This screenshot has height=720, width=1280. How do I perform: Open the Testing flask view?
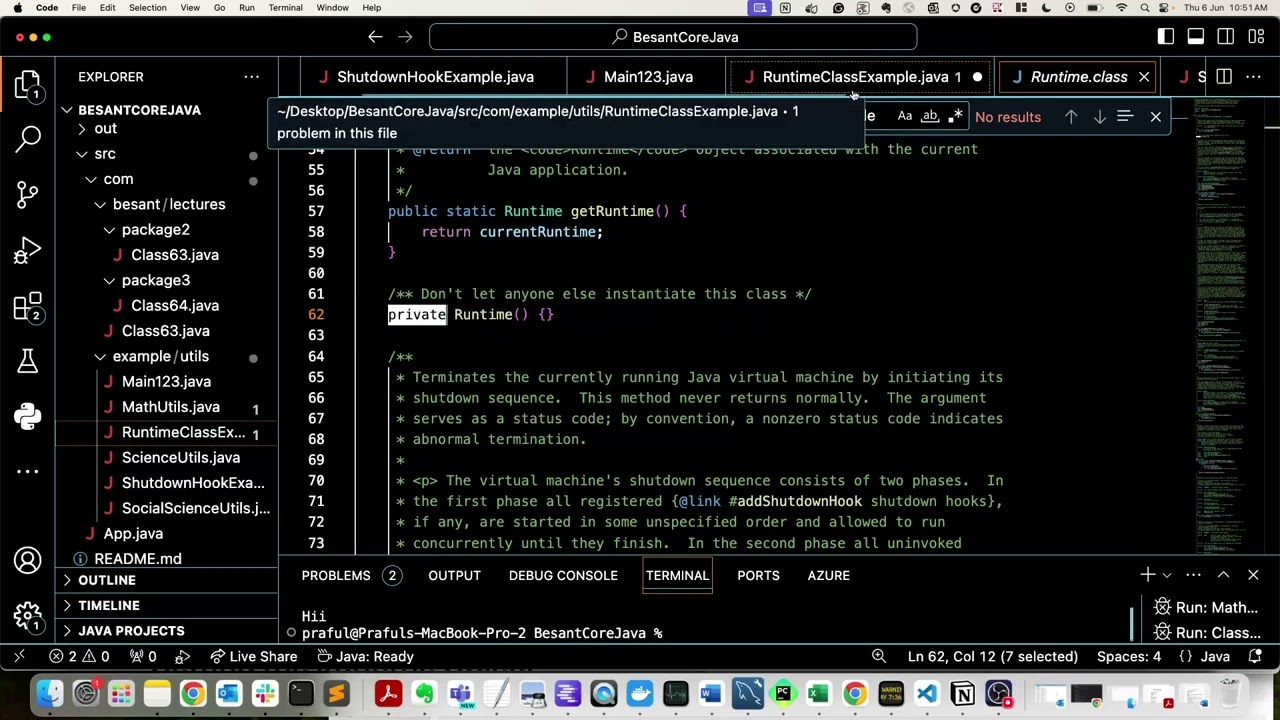28,360
